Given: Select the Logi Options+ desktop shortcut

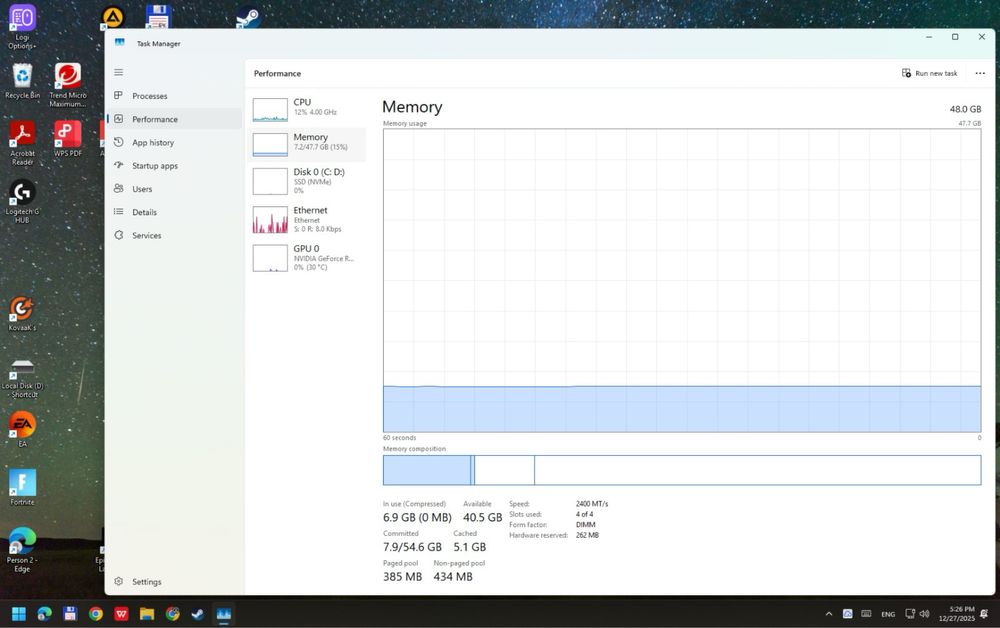Looking at the screenshot, I should click(x=22, y=26).
